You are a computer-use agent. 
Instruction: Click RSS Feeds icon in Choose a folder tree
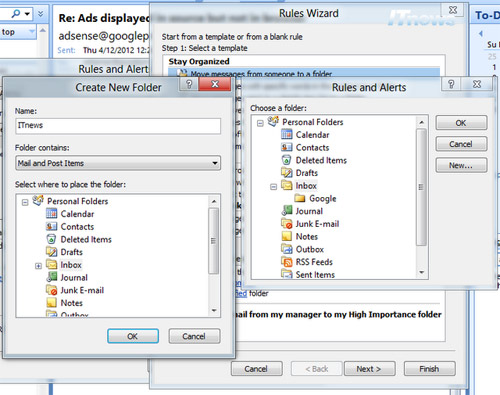coord(287,262)
